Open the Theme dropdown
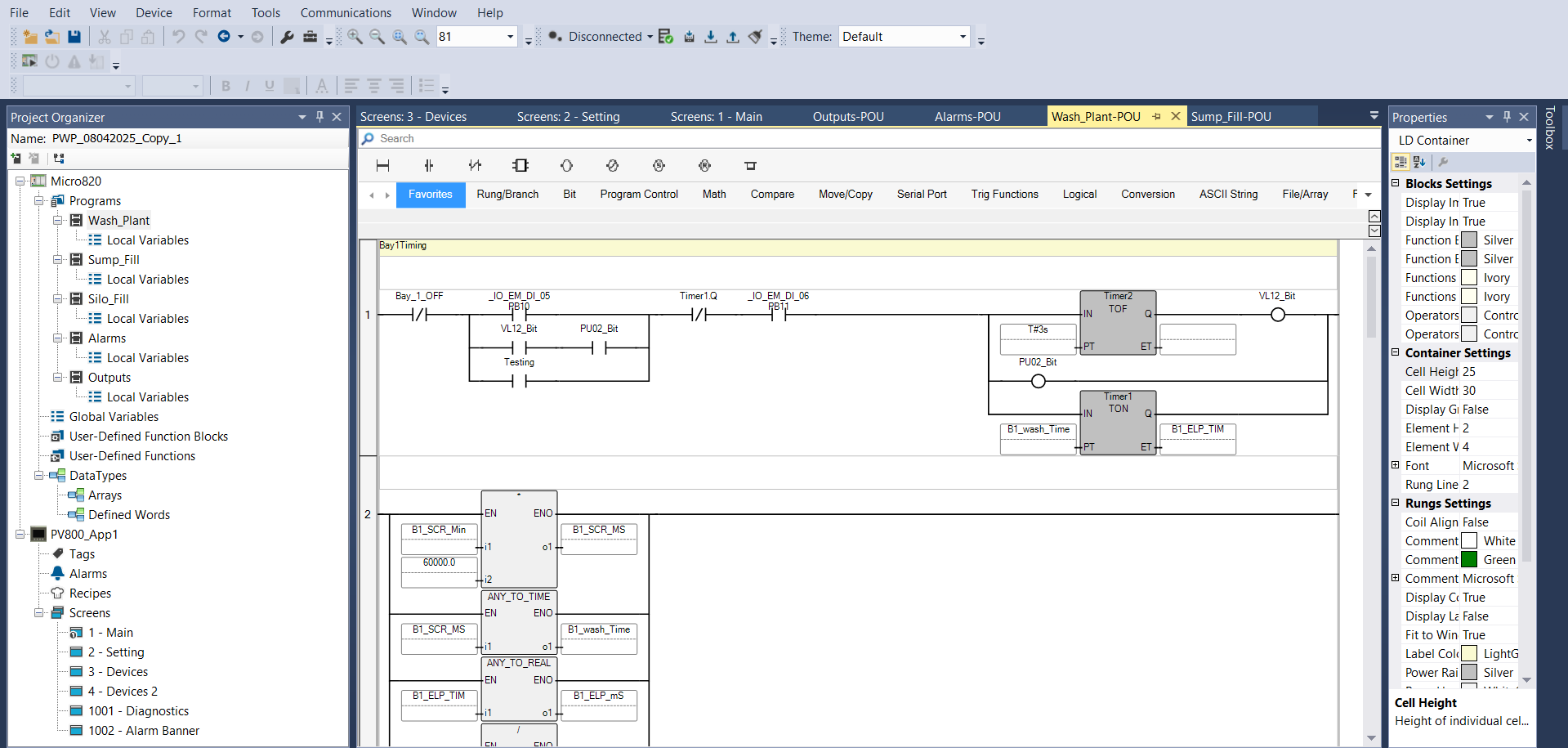 pyautogui.click(x=963, y=37)
